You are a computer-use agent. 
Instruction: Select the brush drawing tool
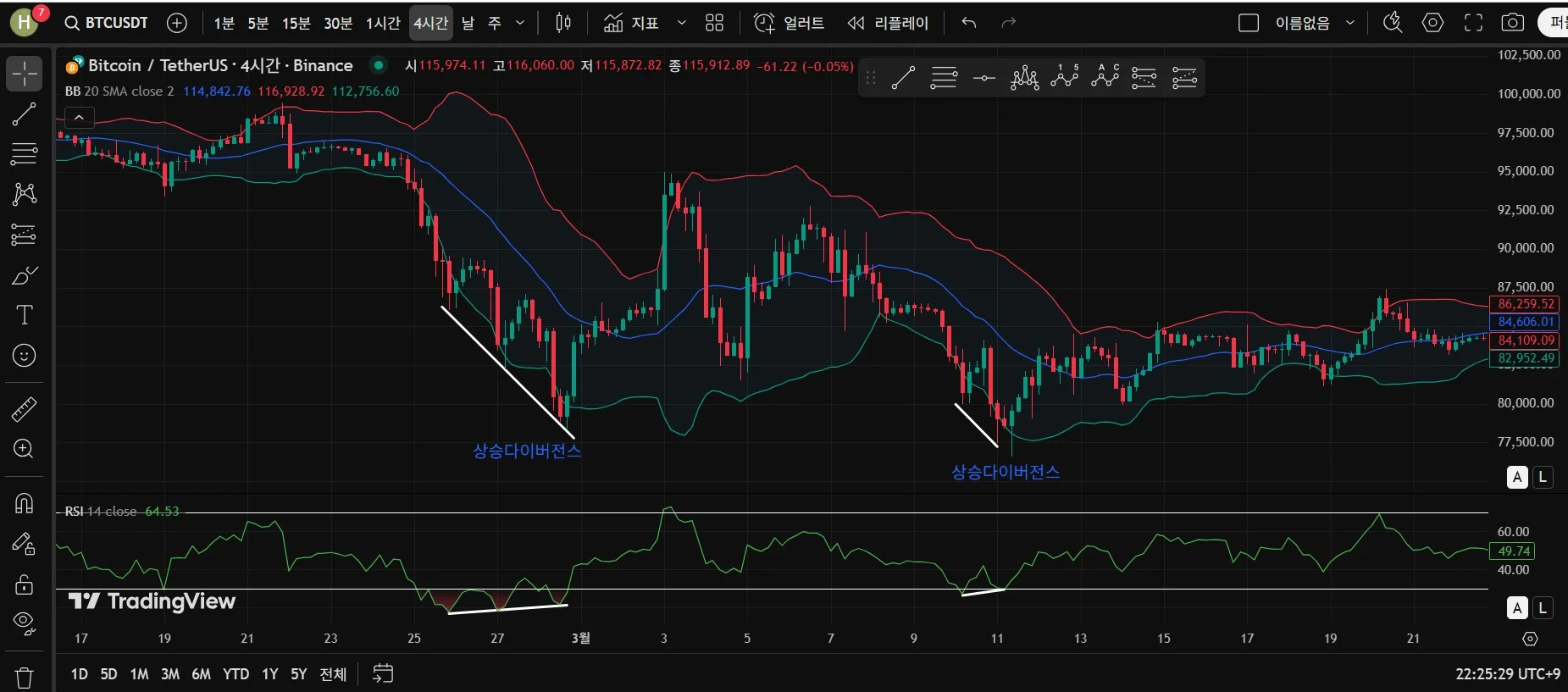click(x=24, y=275)
